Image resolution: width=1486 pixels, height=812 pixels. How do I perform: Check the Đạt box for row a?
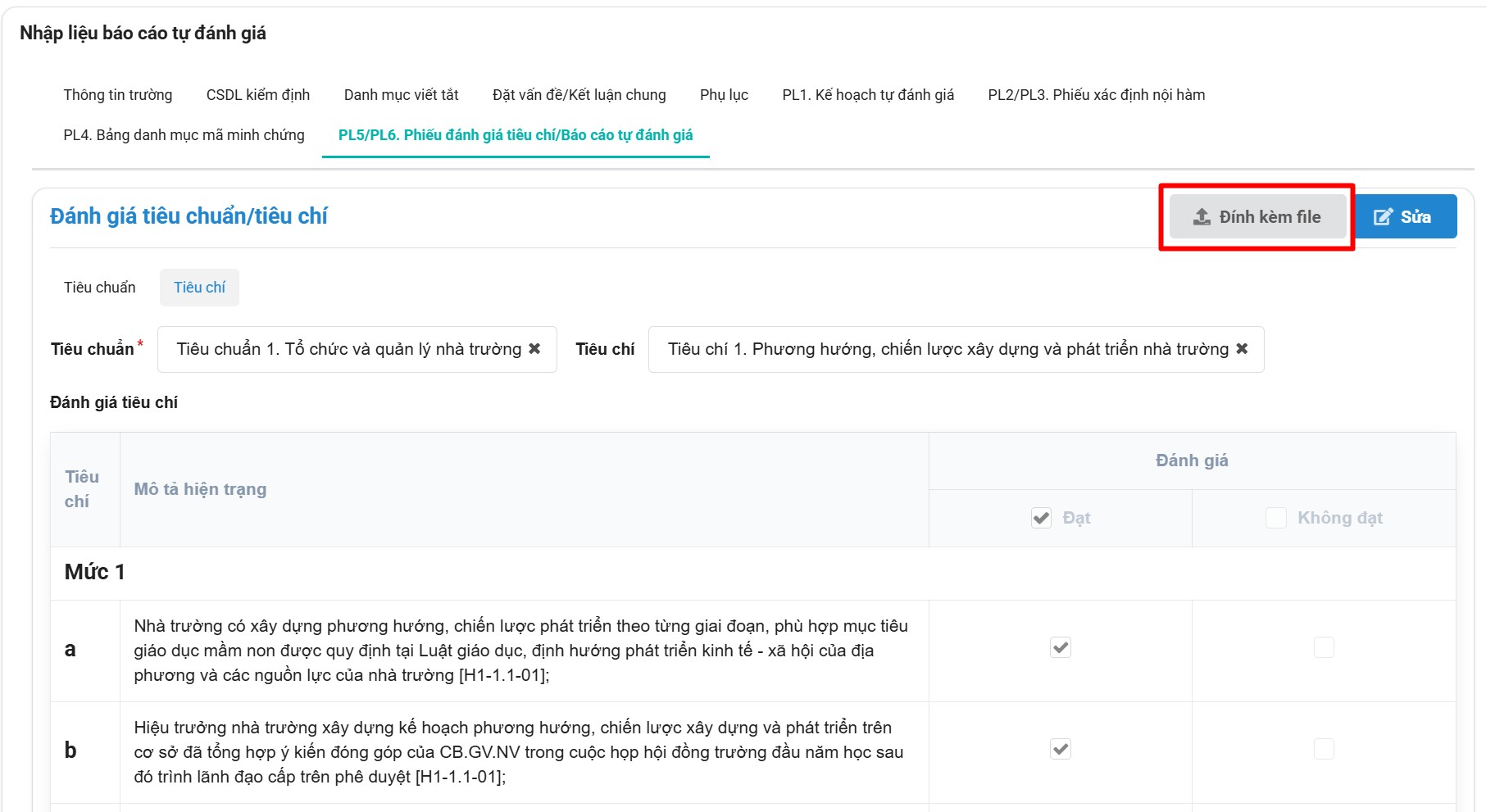(1061, 648)
